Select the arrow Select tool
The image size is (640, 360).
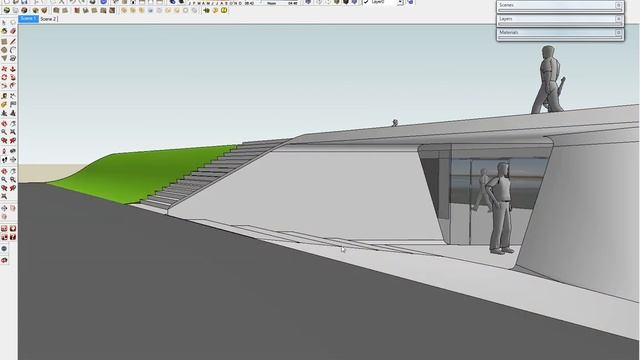point(4,23)
